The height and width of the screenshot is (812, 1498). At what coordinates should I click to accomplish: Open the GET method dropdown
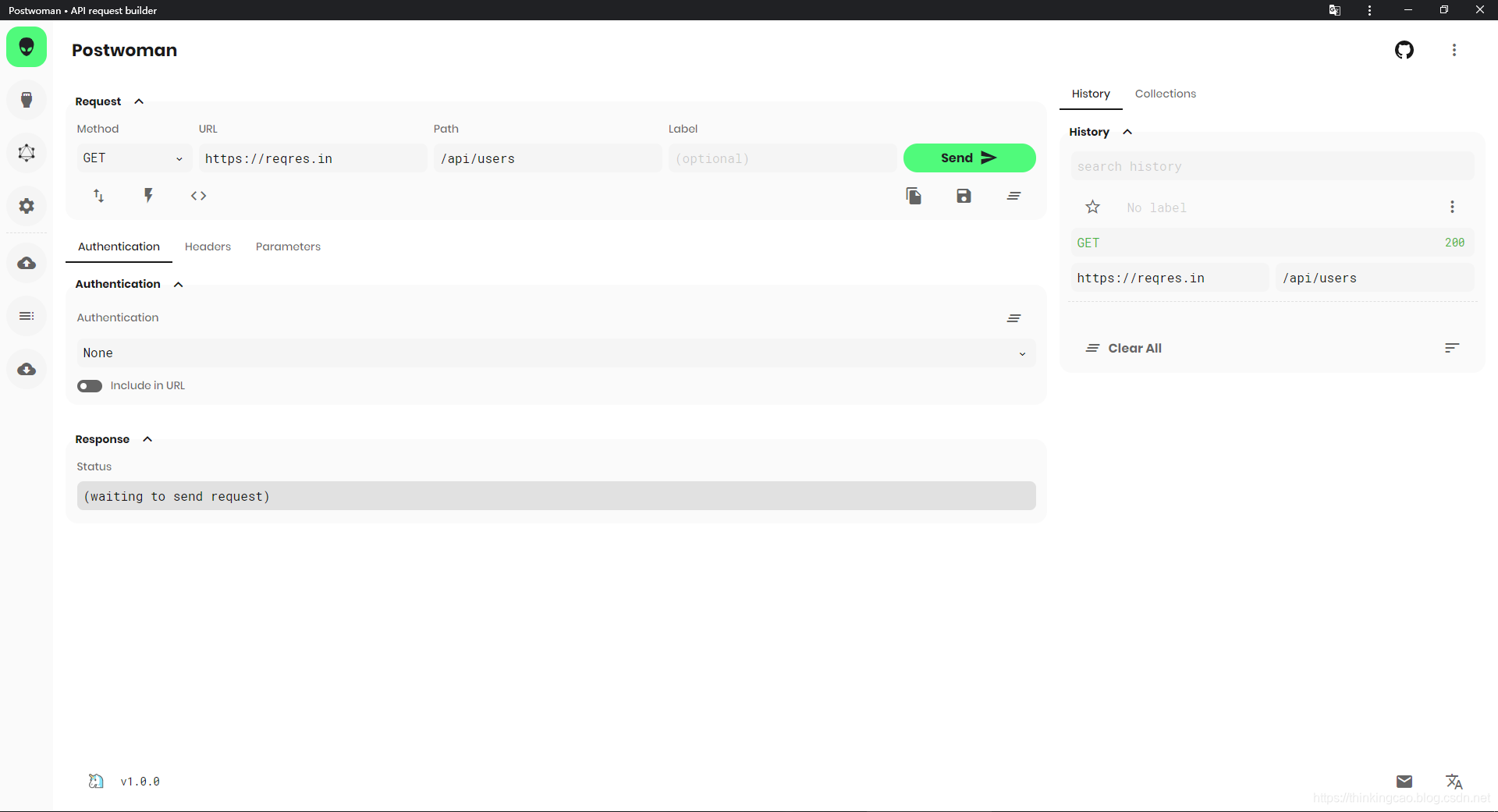133,158
